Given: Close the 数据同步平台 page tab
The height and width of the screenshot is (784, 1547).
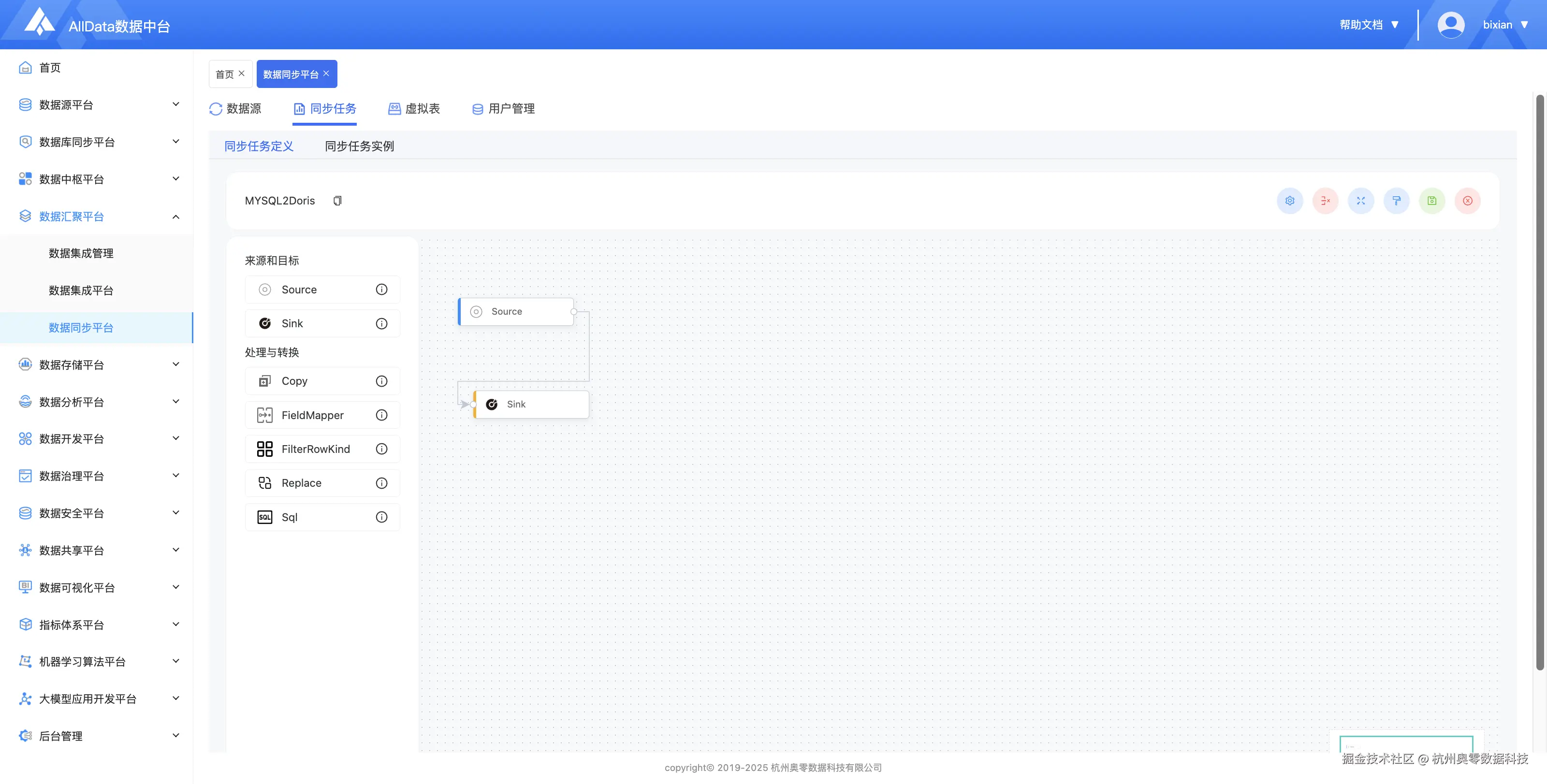Looking at the screenshot, I should [326, 73].
